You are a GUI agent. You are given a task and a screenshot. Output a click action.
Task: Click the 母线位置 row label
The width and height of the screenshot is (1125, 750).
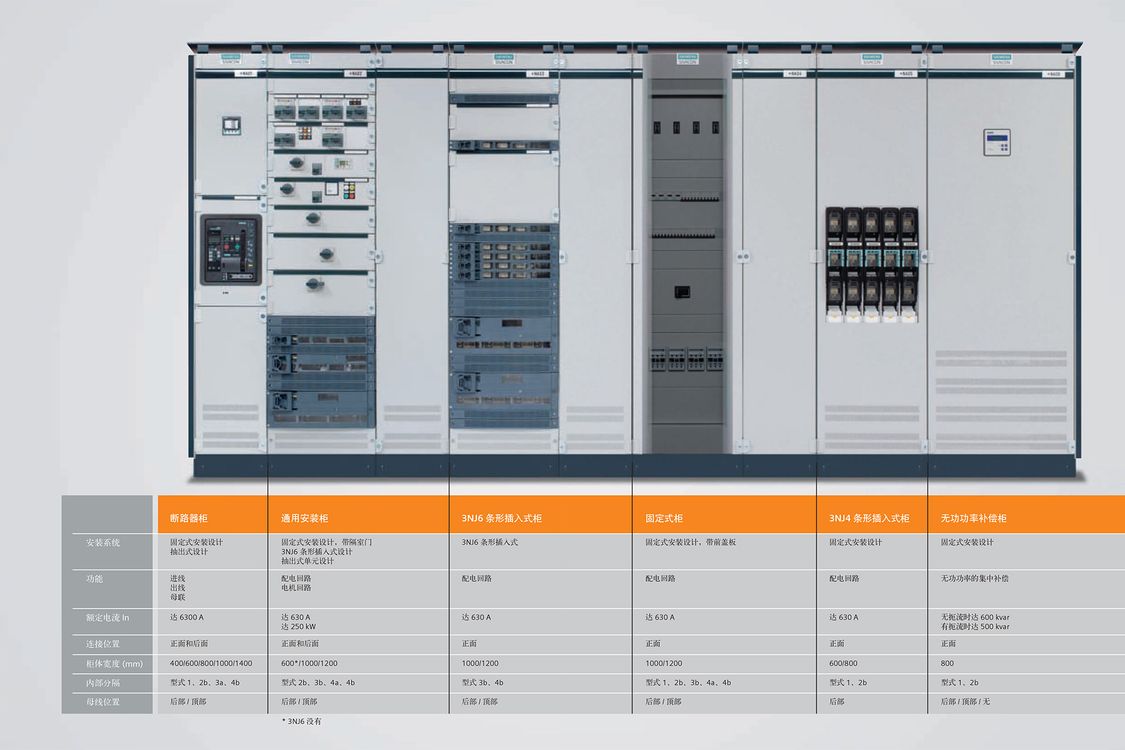tap(102, 702)
